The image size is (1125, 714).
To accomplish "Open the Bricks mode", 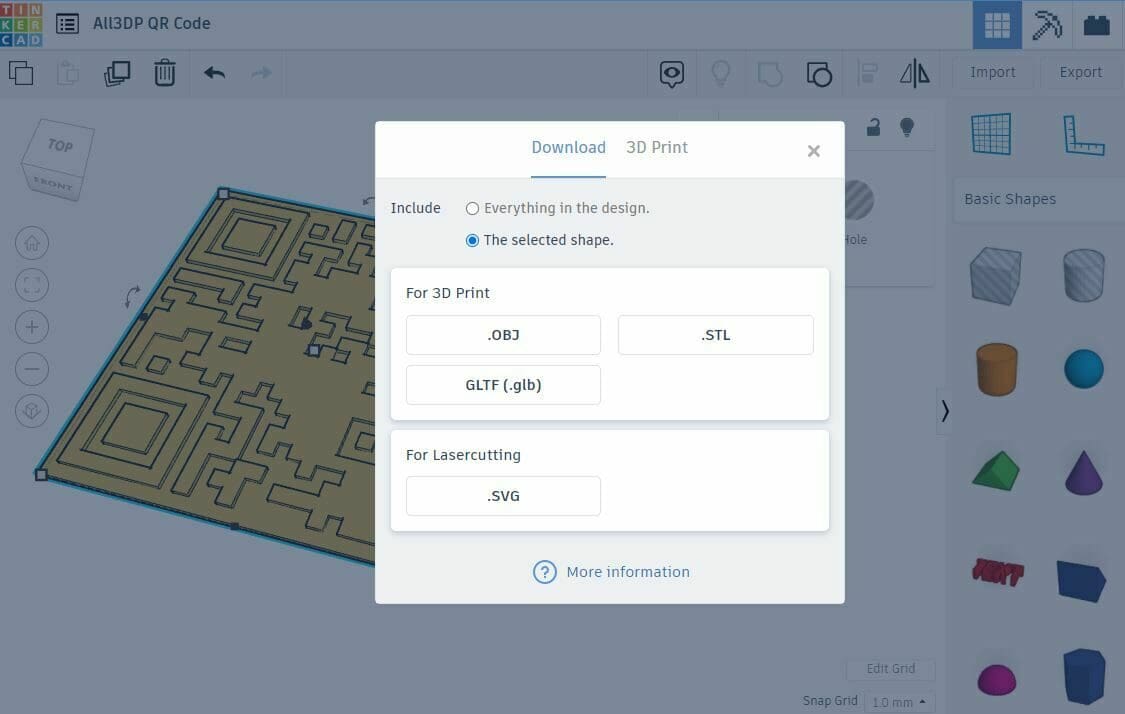I will tap(1096, 25).
